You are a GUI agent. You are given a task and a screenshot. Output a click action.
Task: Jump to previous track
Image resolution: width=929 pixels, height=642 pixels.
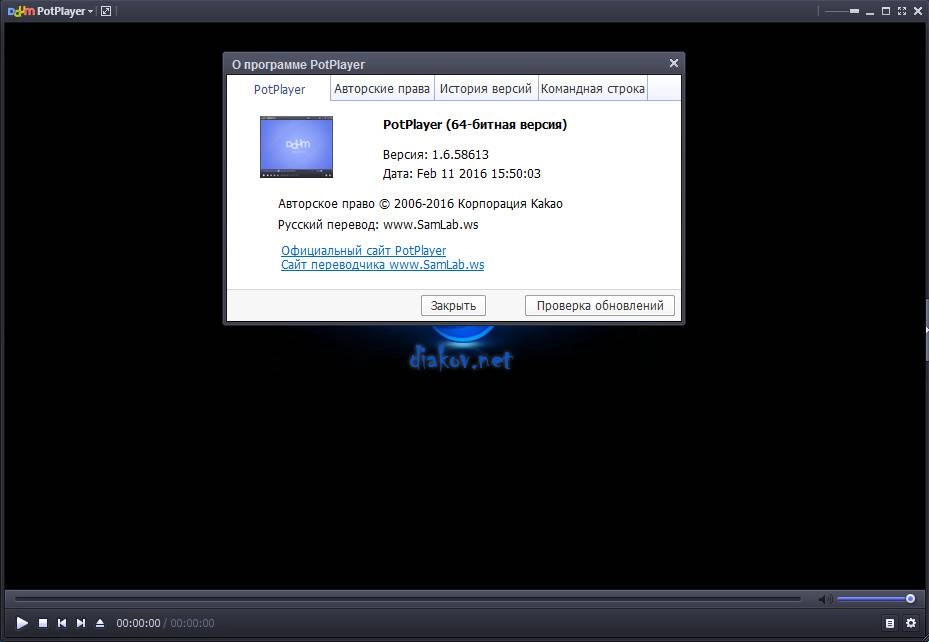pos(62,623)
